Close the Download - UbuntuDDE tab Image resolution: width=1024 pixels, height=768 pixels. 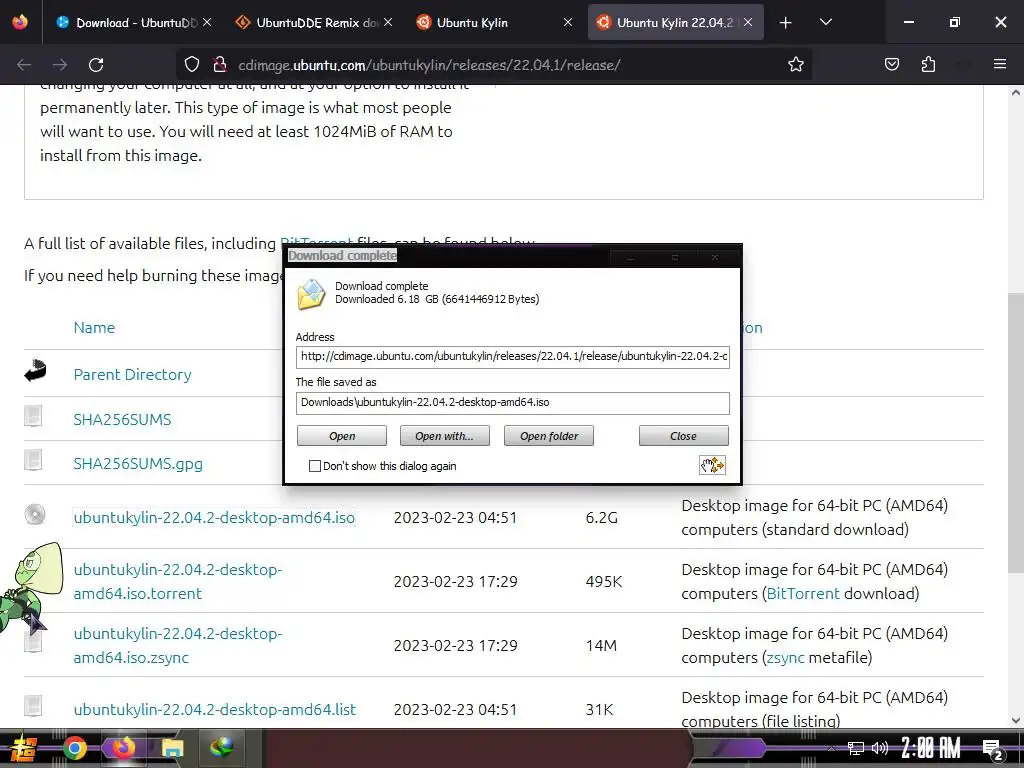tap(207, 22)
